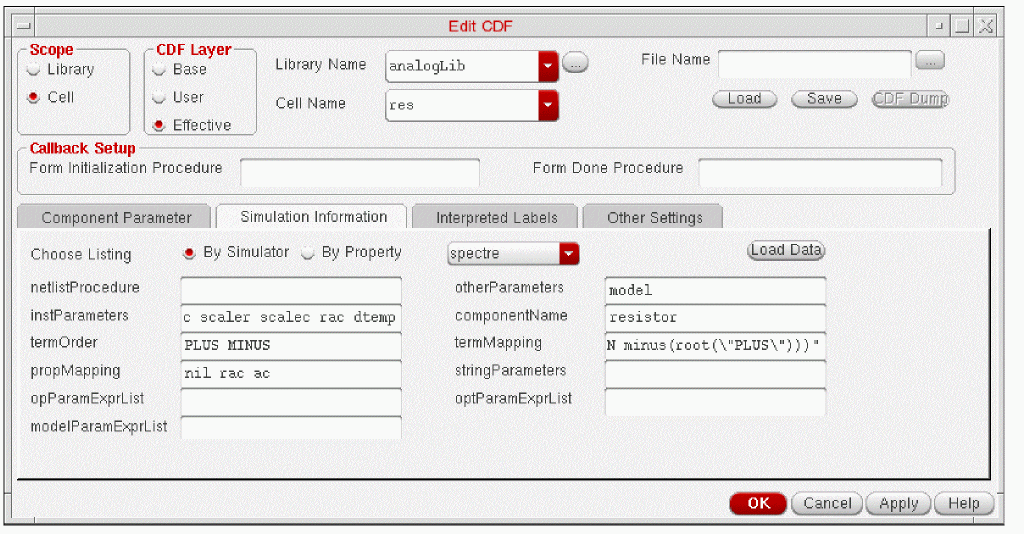Select the Library scope radio button
Screen dimensions: 1024x534
(x=34, y=70)
